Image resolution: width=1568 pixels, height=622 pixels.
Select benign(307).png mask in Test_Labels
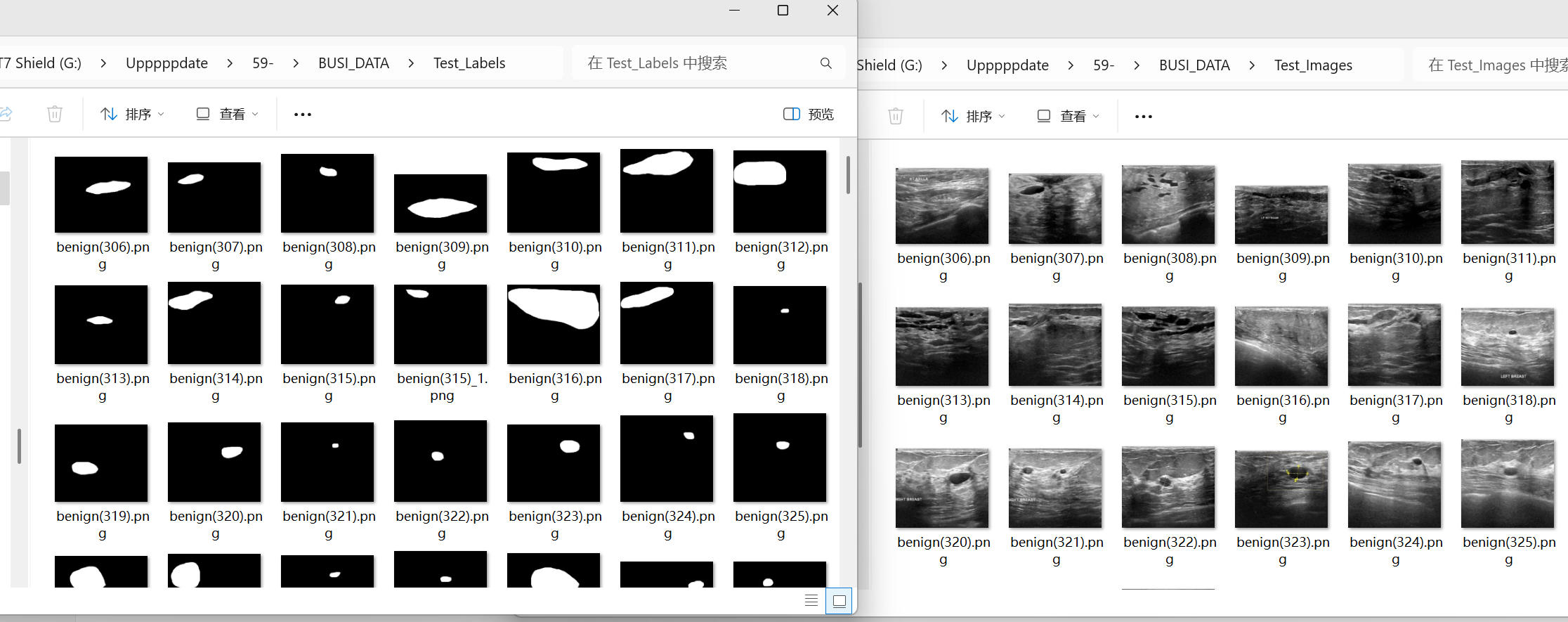[x=214, y=197]
